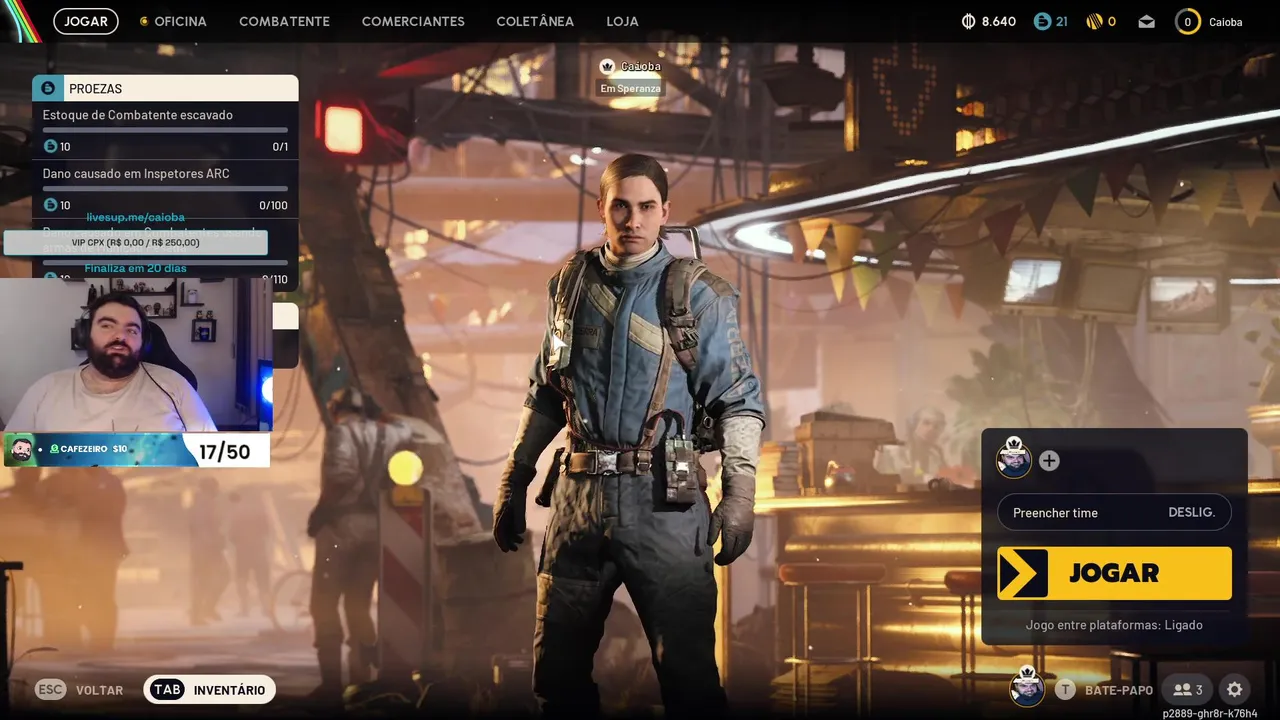Open BATE-PAPO chat
This screenshot has height=720, width=1280.
[1119, 690]
